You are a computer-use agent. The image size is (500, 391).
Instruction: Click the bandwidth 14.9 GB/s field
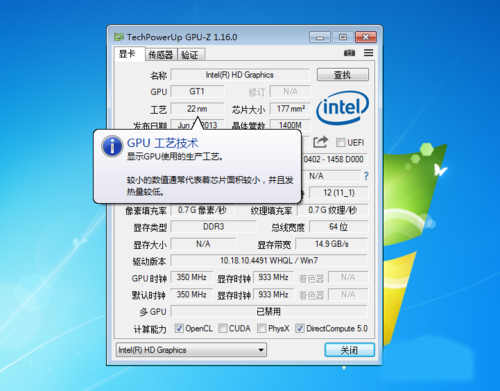(332, 244)
